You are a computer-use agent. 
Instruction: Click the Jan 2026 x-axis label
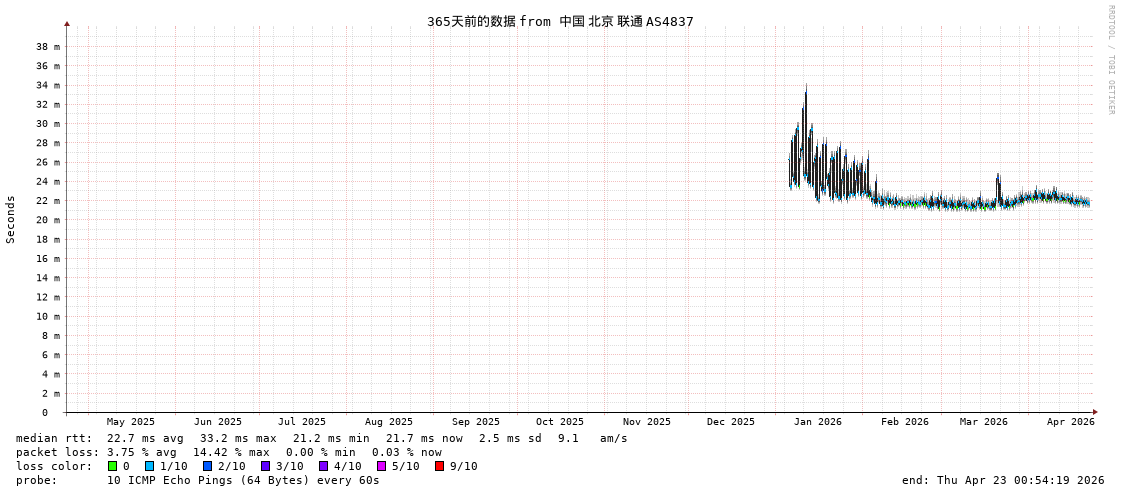[817, 422]
